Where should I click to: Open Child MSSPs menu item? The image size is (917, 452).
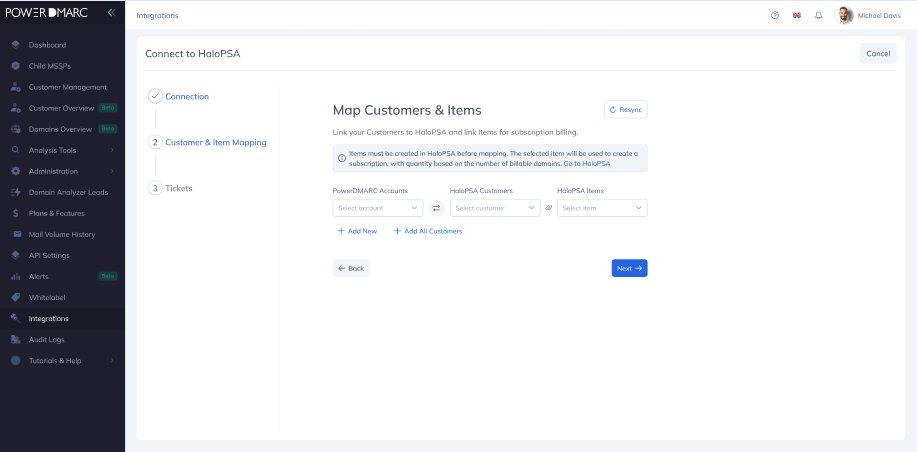(x=50, y=66)
